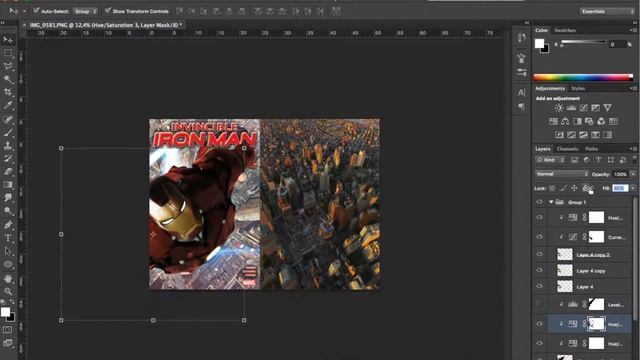Open the Color panel flyout menu
Image resolution: width=640 pixels, height=360 pixels.
[633, 30]
